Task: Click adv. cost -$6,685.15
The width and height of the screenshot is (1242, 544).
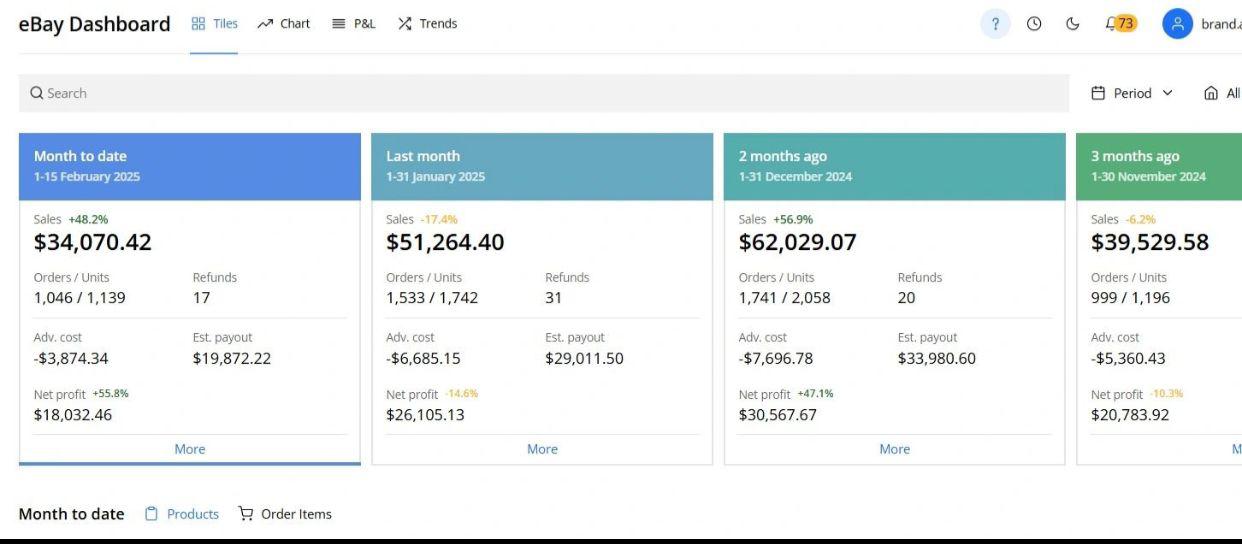Action: tap(423, 358)
